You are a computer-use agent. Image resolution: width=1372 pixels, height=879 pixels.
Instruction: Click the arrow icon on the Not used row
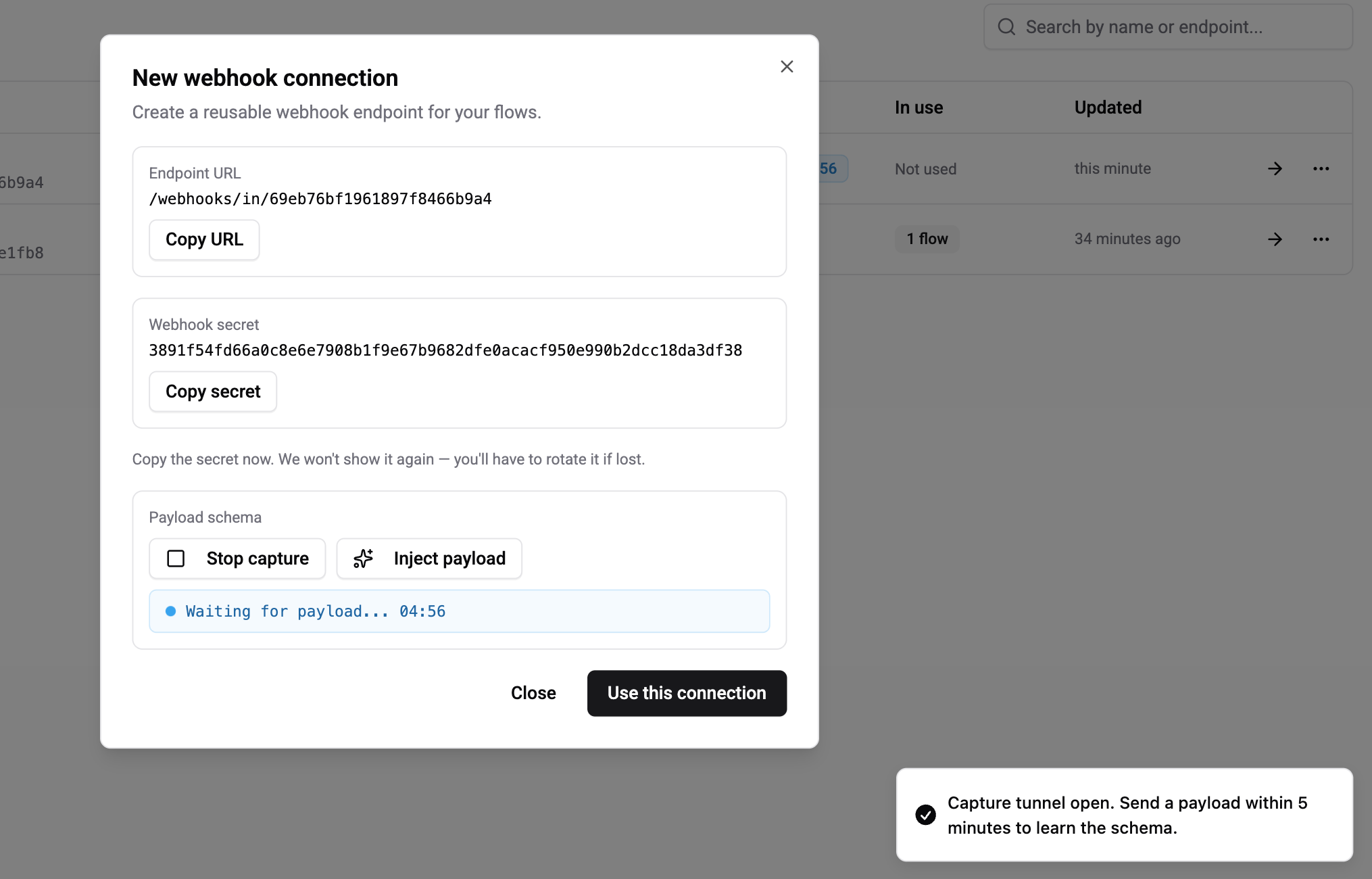point(1275,168)
